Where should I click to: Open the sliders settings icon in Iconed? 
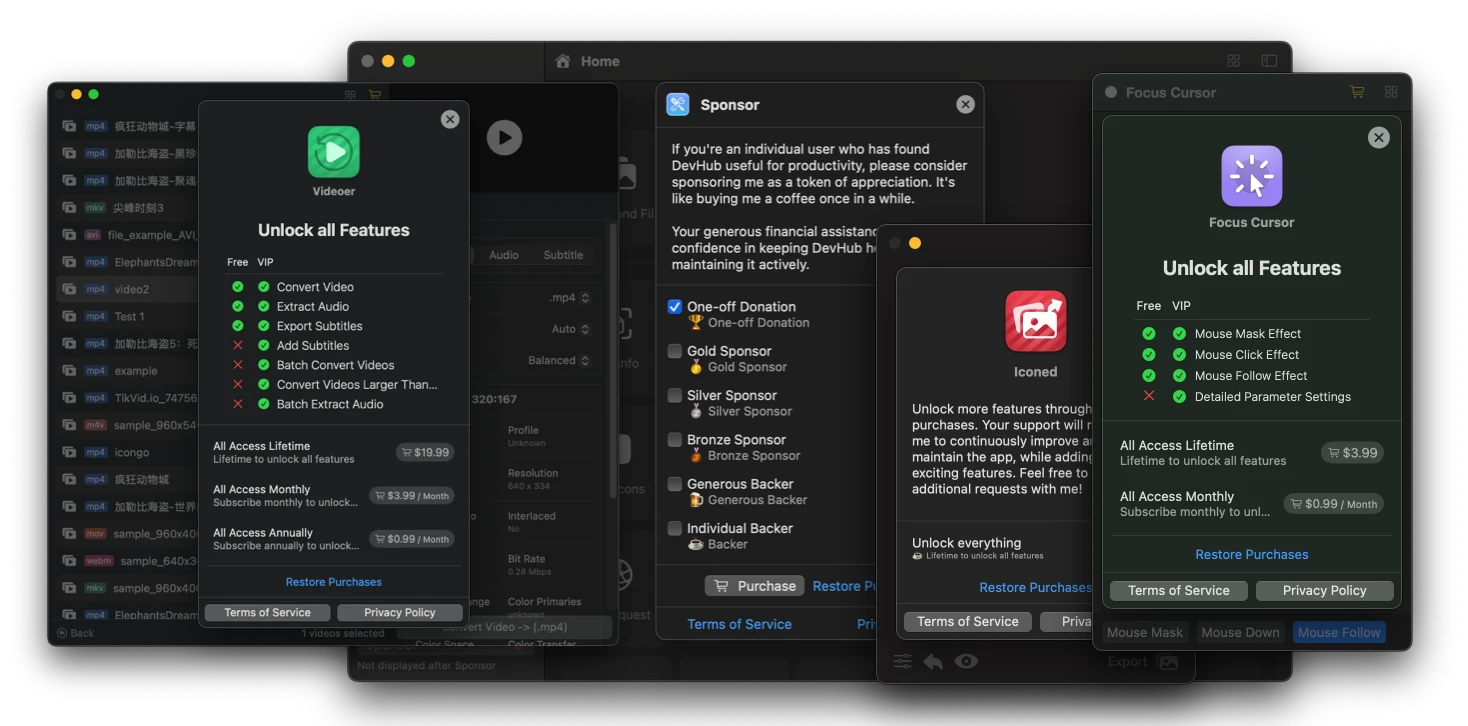903,661
